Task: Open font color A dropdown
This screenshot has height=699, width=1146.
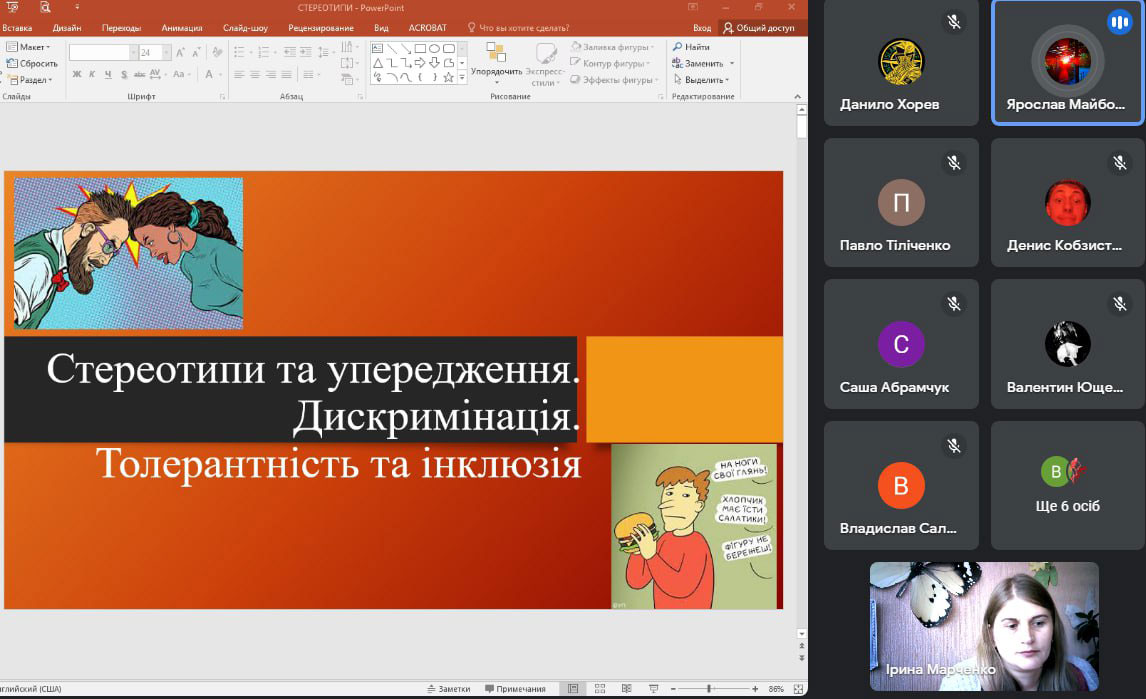Action: click(x=212, y=75)
